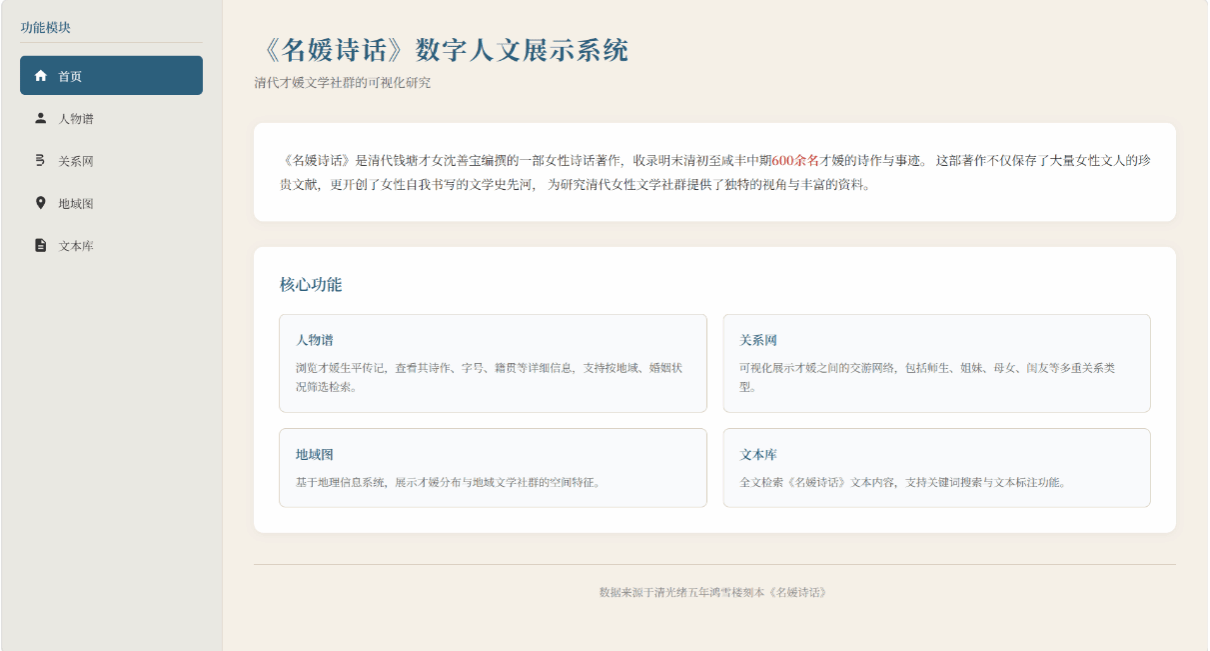Image resolution: width=1210 pixels, height=651 pixels.
Task: Click the 功能模块 sidebar header
Action: [x=46, y=28]
